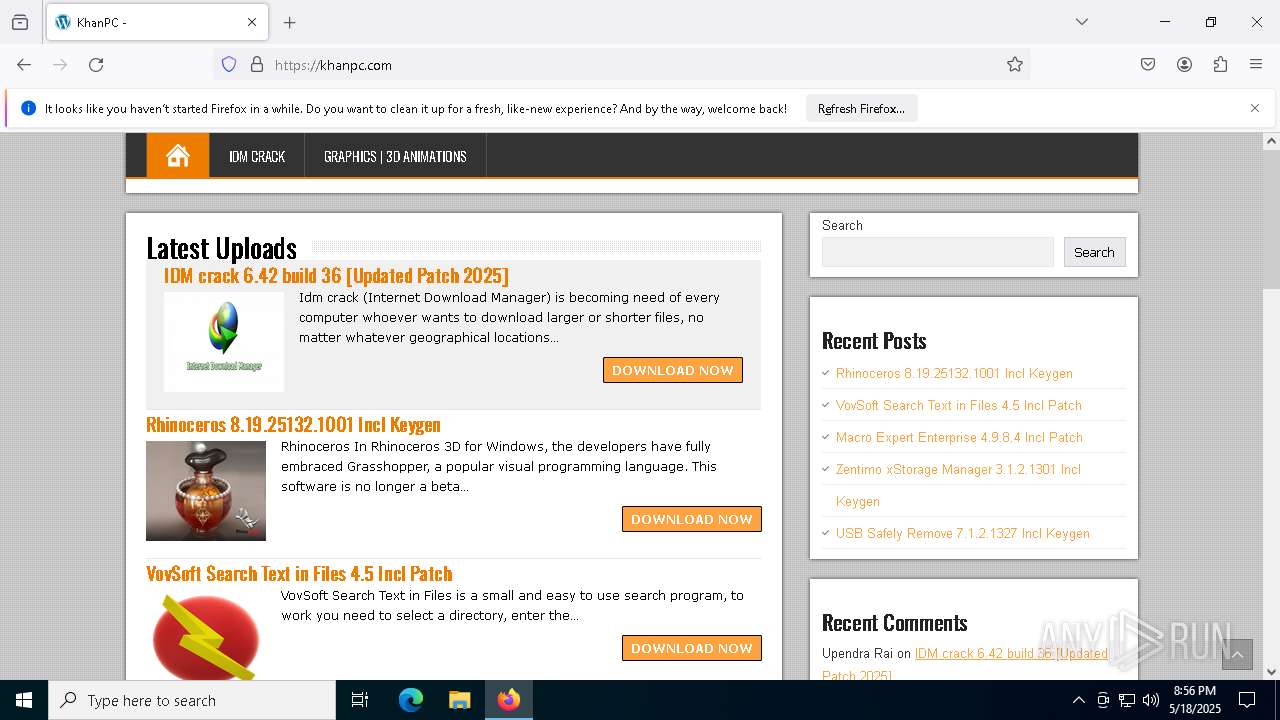Open the Pocket save icon

(x=1148, y=64)
